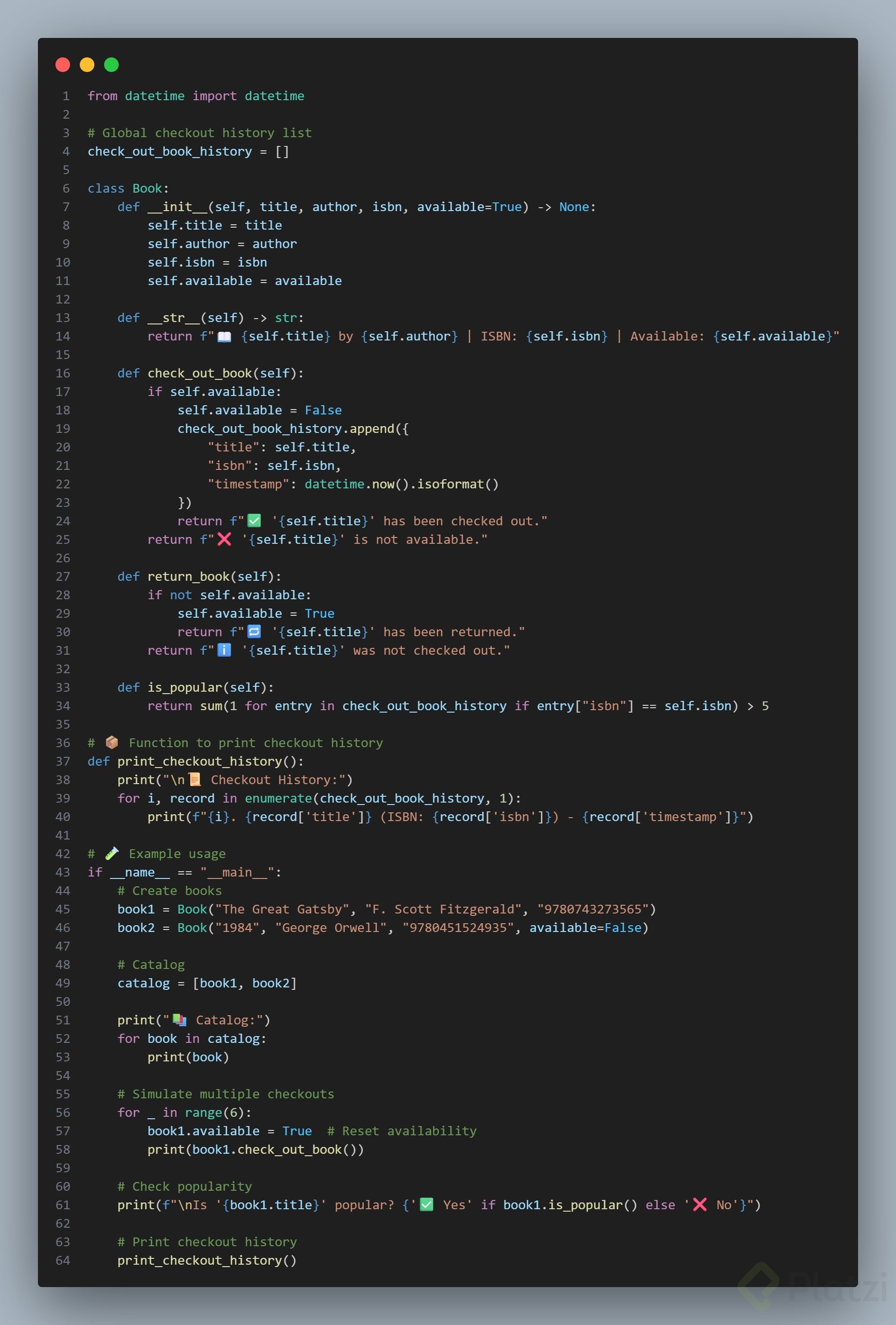Viewport: 896px width, 1325px height.
Task: Click 'def is_popular(self):' definition
Action: (196, 687)
